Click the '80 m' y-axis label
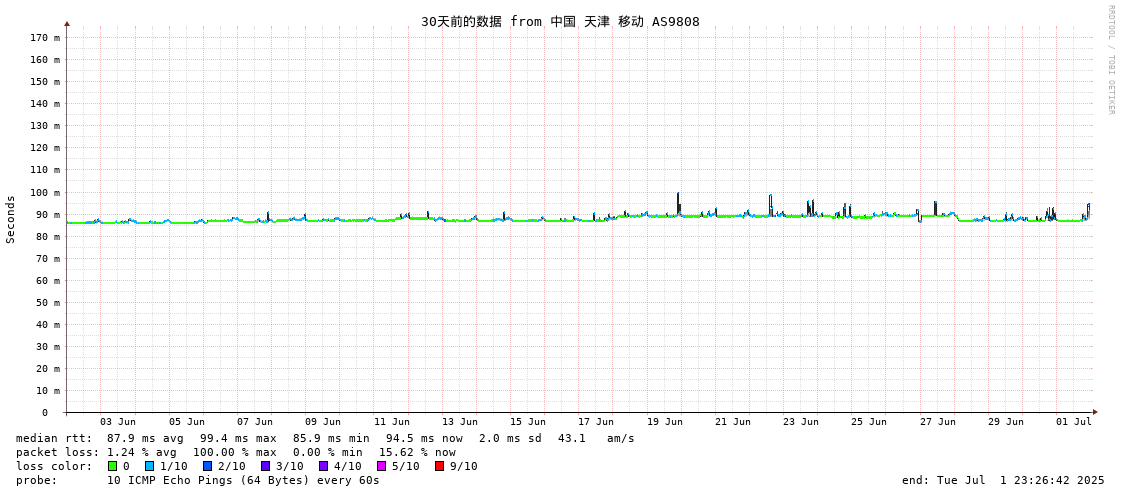Screen dimensions: 1121x494 [x=47, y=237]
